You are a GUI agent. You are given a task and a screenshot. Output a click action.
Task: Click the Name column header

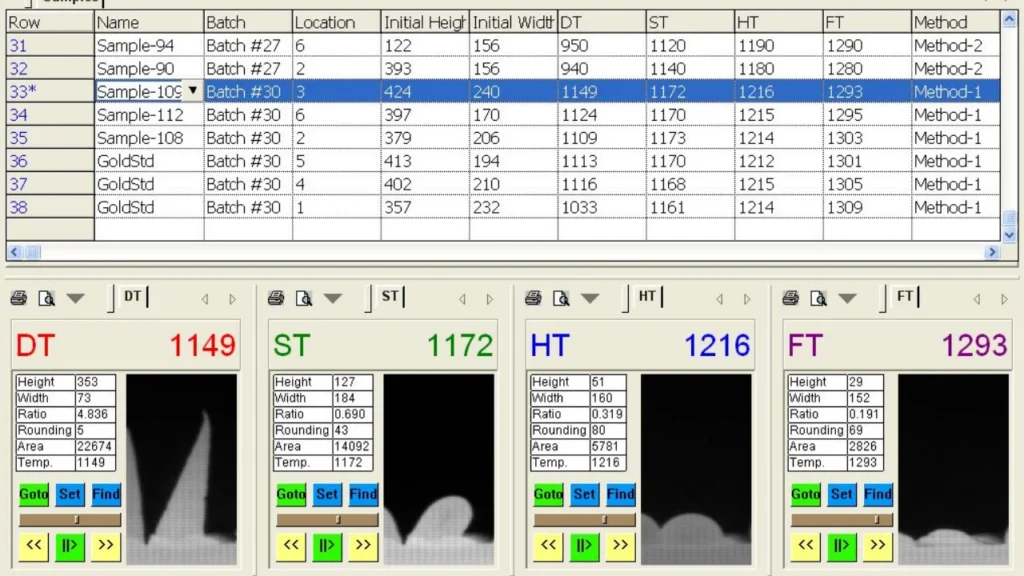click(149, 22)
